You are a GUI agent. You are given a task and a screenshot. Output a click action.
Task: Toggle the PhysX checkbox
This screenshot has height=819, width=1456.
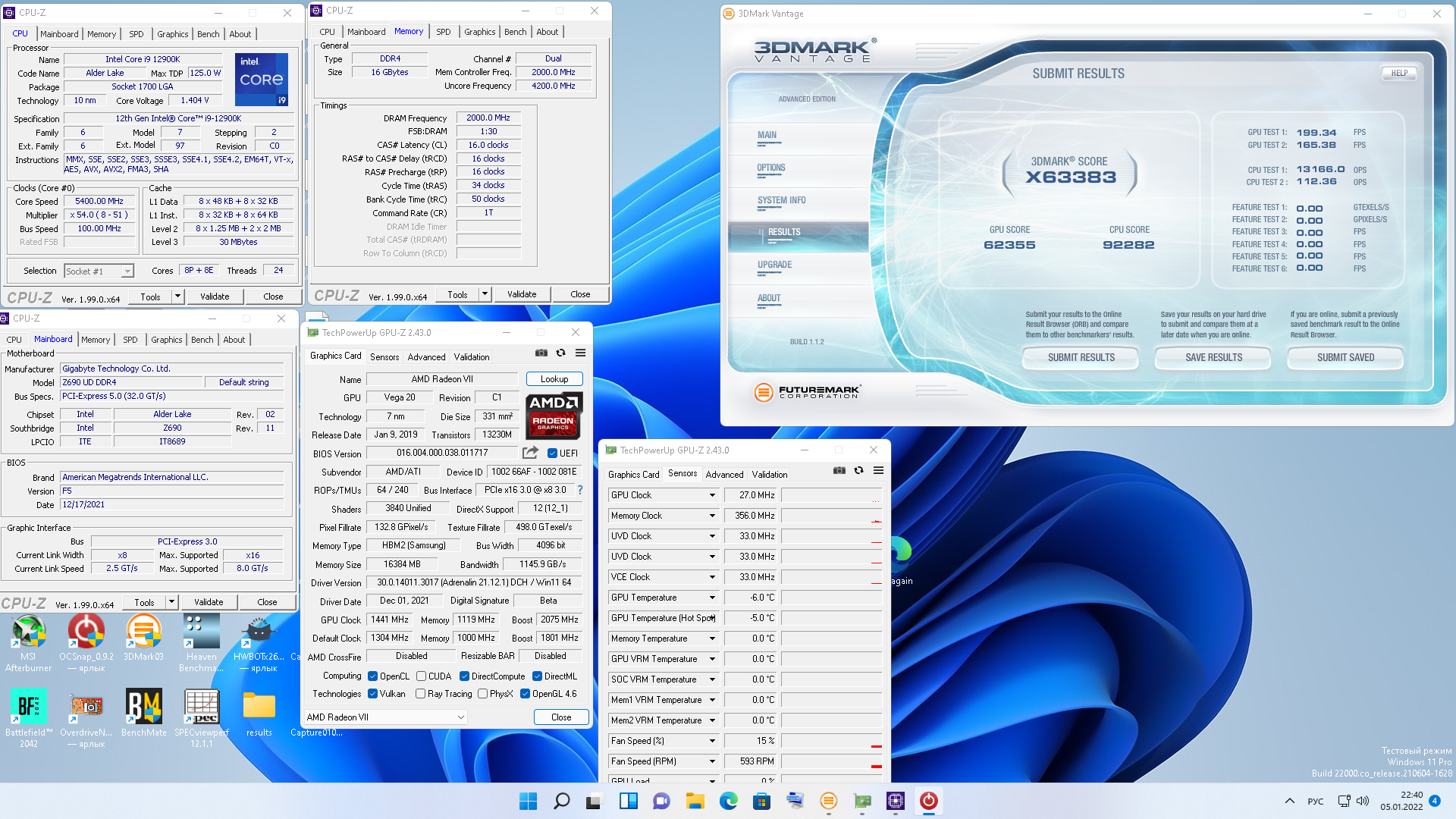click(482, 694)
